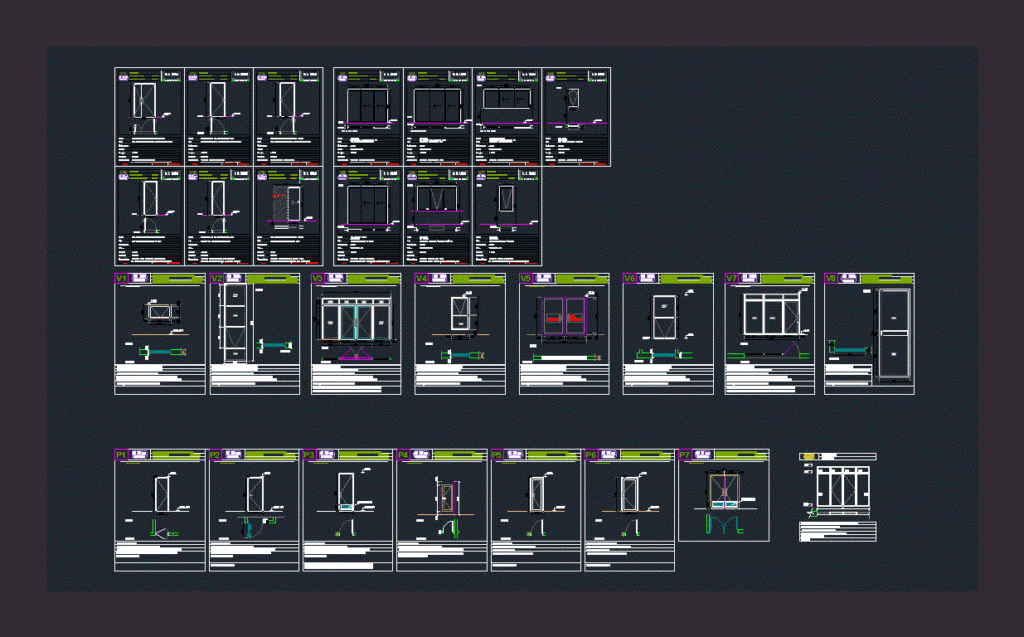Click the V4 sheet label
Viewport: 1024px width, 637px height.
click(421, 278)
